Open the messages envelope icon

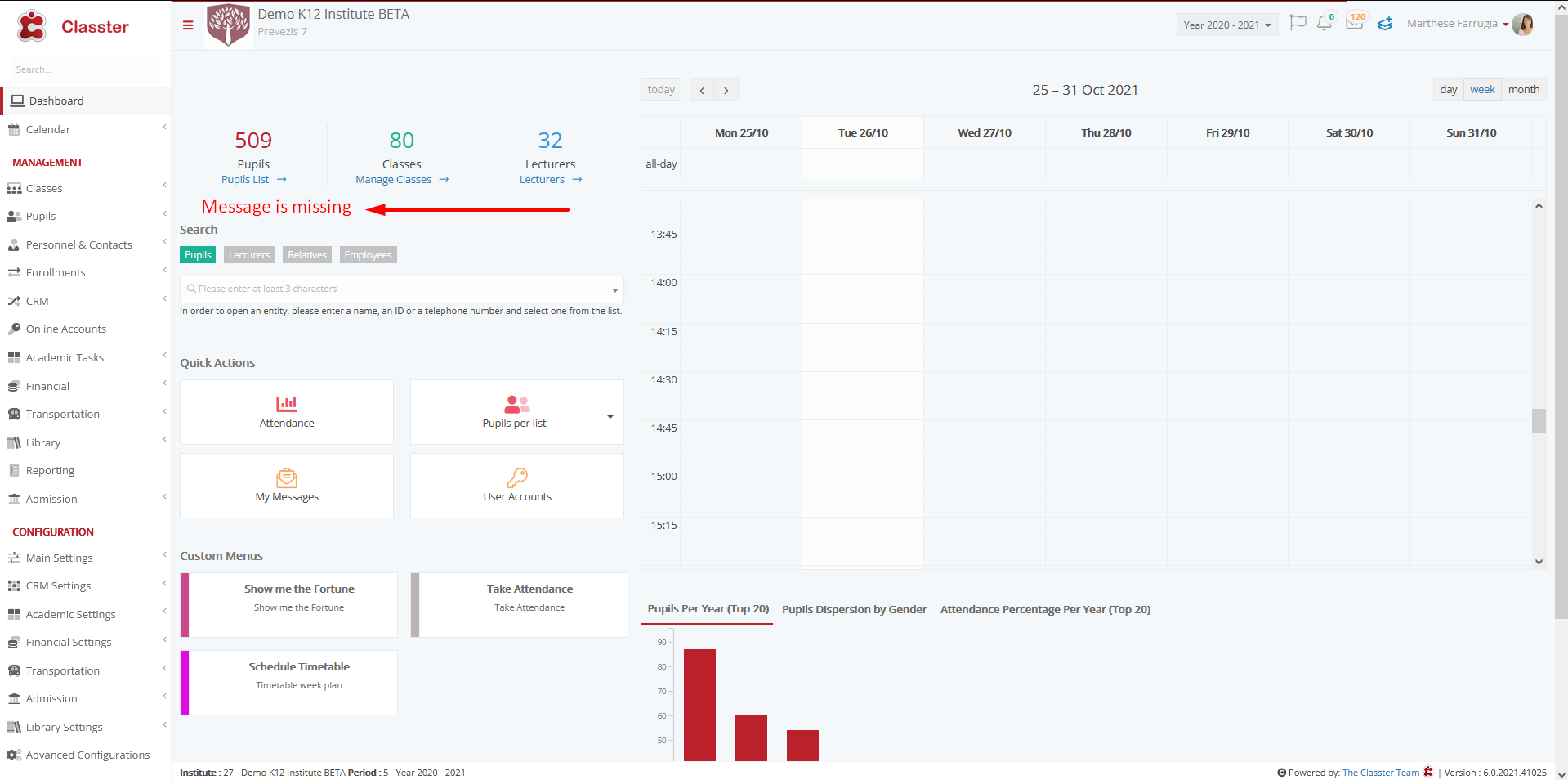(x=1354, y=24)
